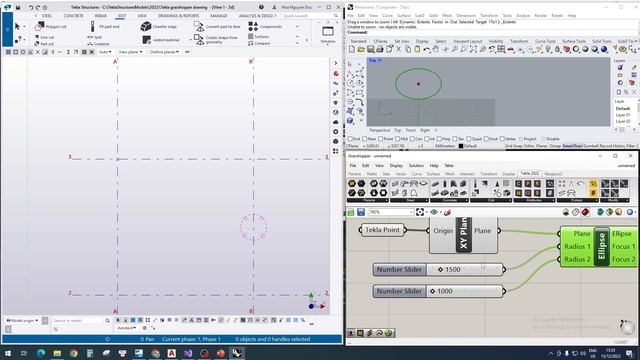Save Grasshopper document with floppy icon
This screenshot has width=640, height=360.
(x=361, y=212)
